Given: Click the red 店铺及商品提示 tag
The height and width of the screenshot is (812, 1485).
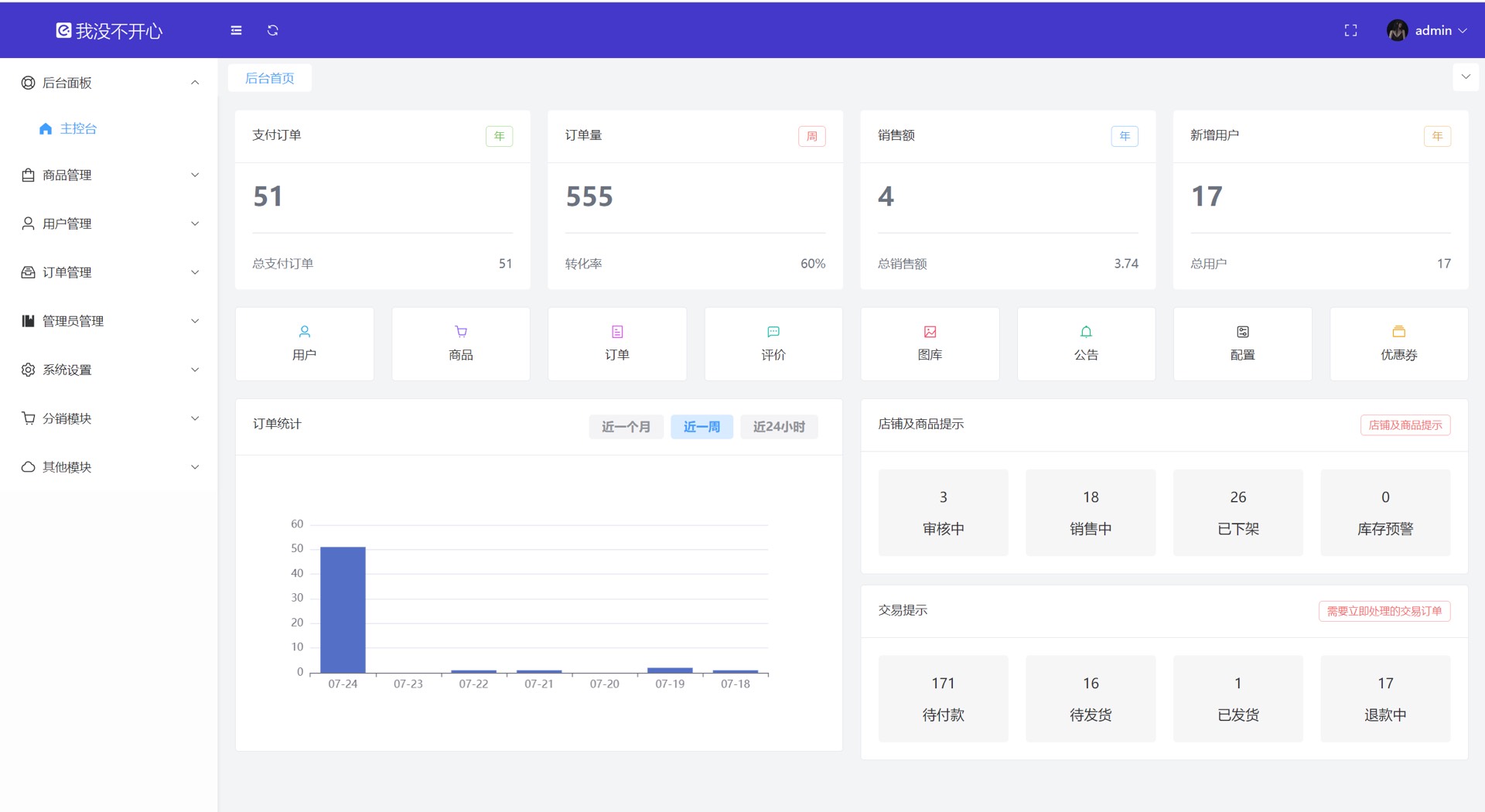Looking at the screenshot, I should click(1405, 425).
